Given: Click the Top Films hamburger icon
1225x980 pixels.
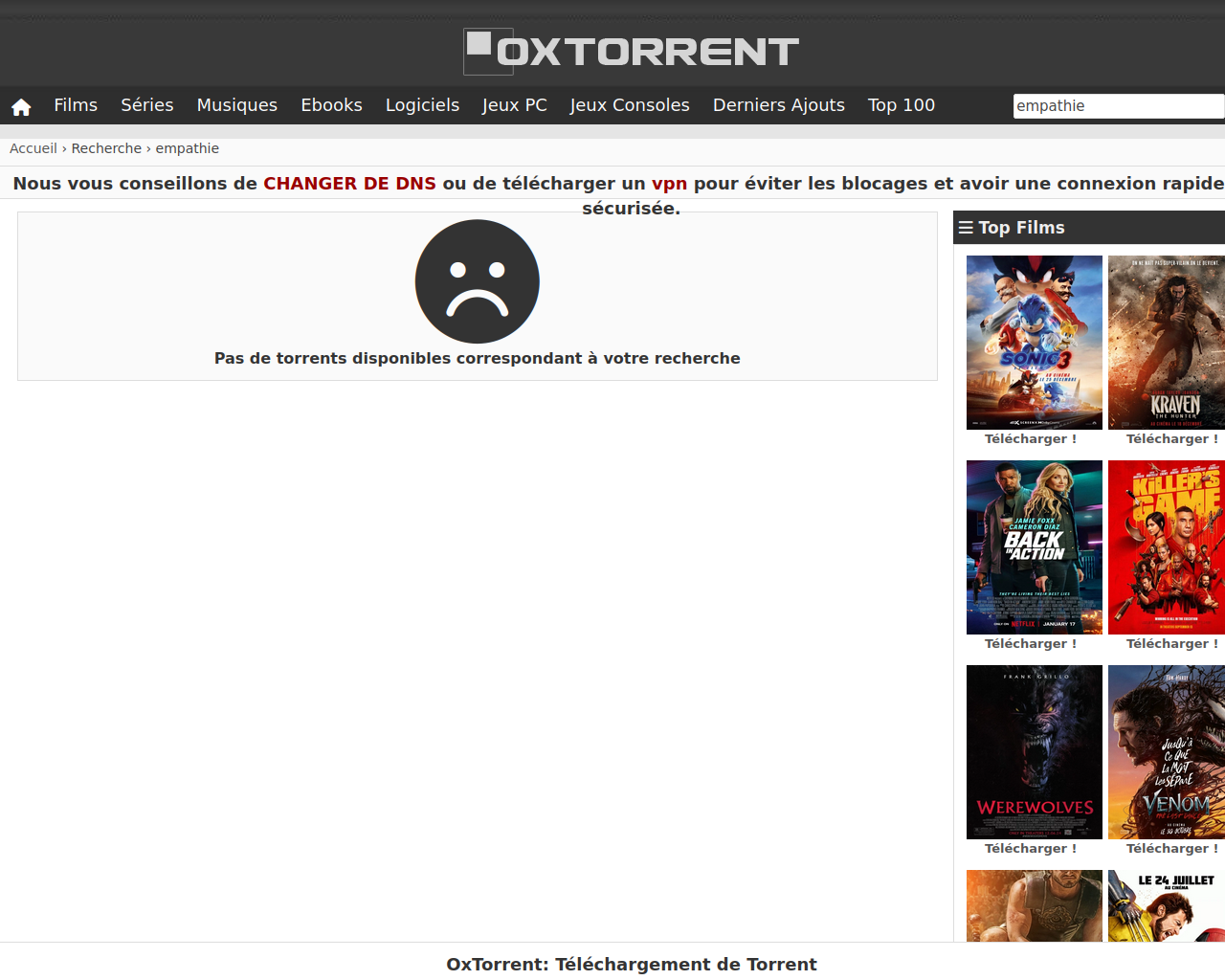Looking at the screenshot, I should pos(966,228).
